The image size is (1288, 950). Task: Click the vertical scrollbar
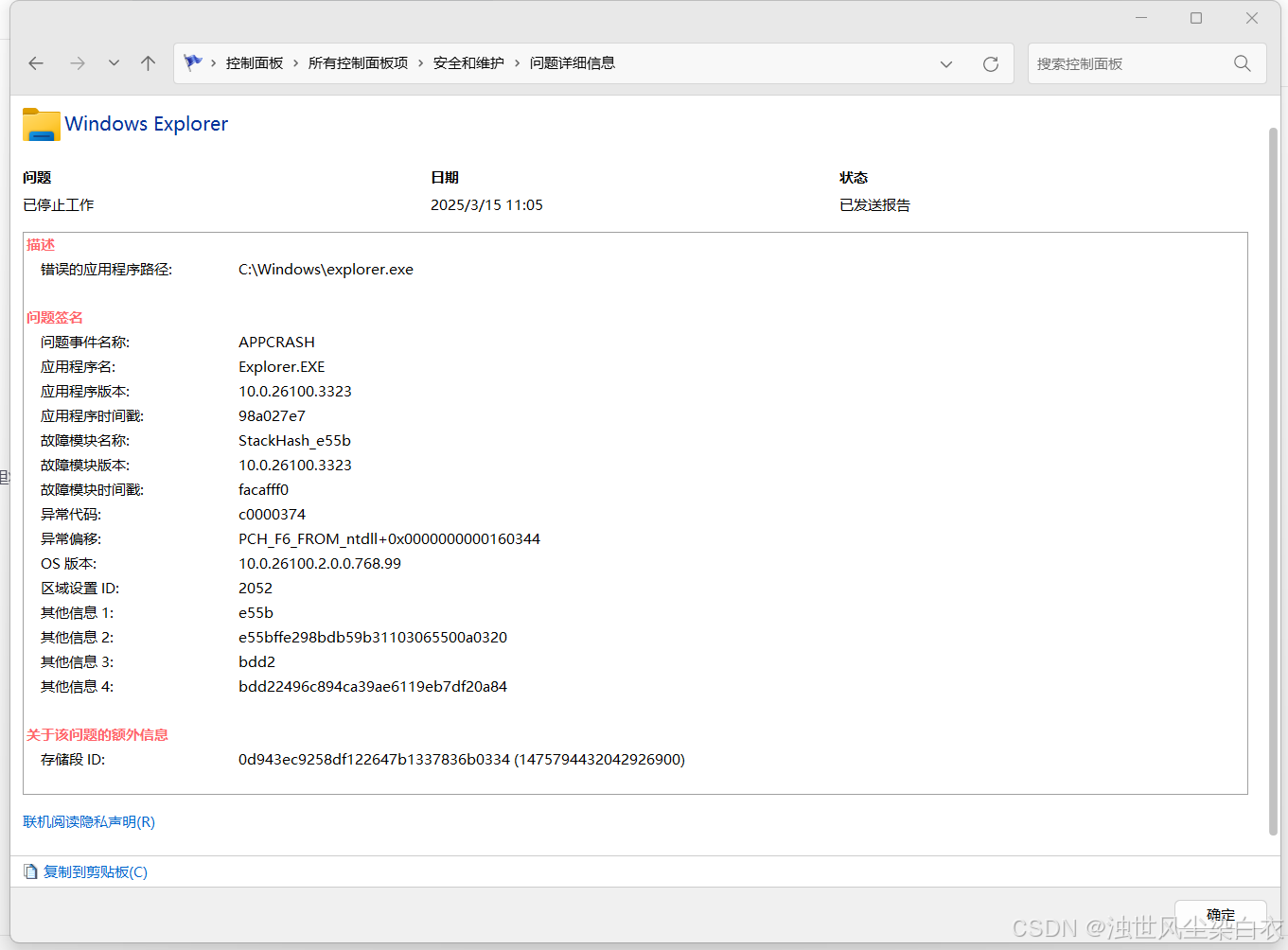tap(1273, 483)
